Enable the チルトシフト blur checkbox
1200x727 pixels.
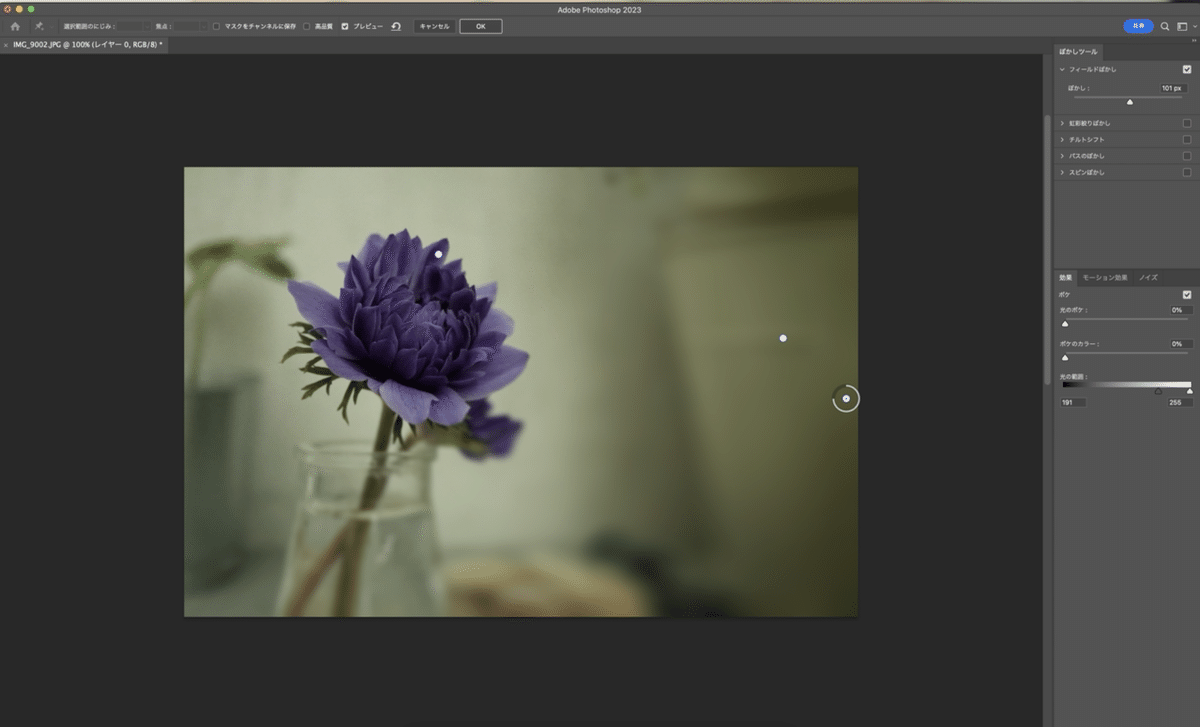1187,140
